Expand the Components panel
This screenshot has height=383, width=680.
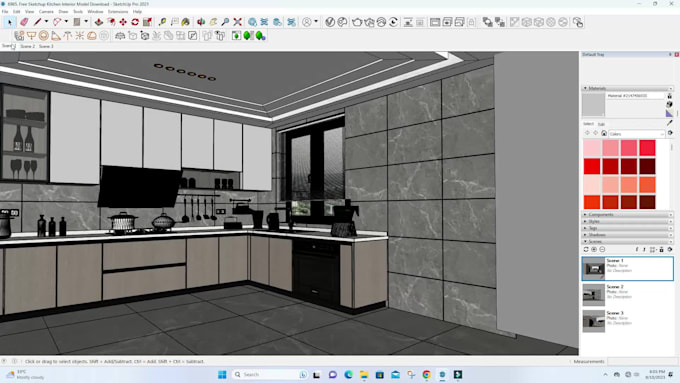[628, 214]
